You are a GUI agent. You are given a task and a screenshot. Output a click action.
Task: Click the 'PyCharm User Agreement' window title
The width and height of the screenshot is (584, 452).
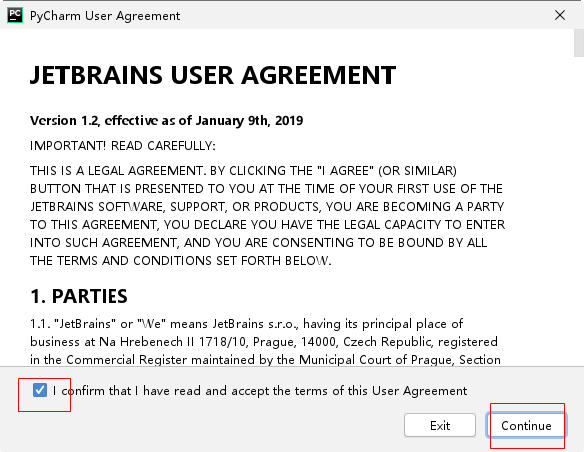coord(105,16)
